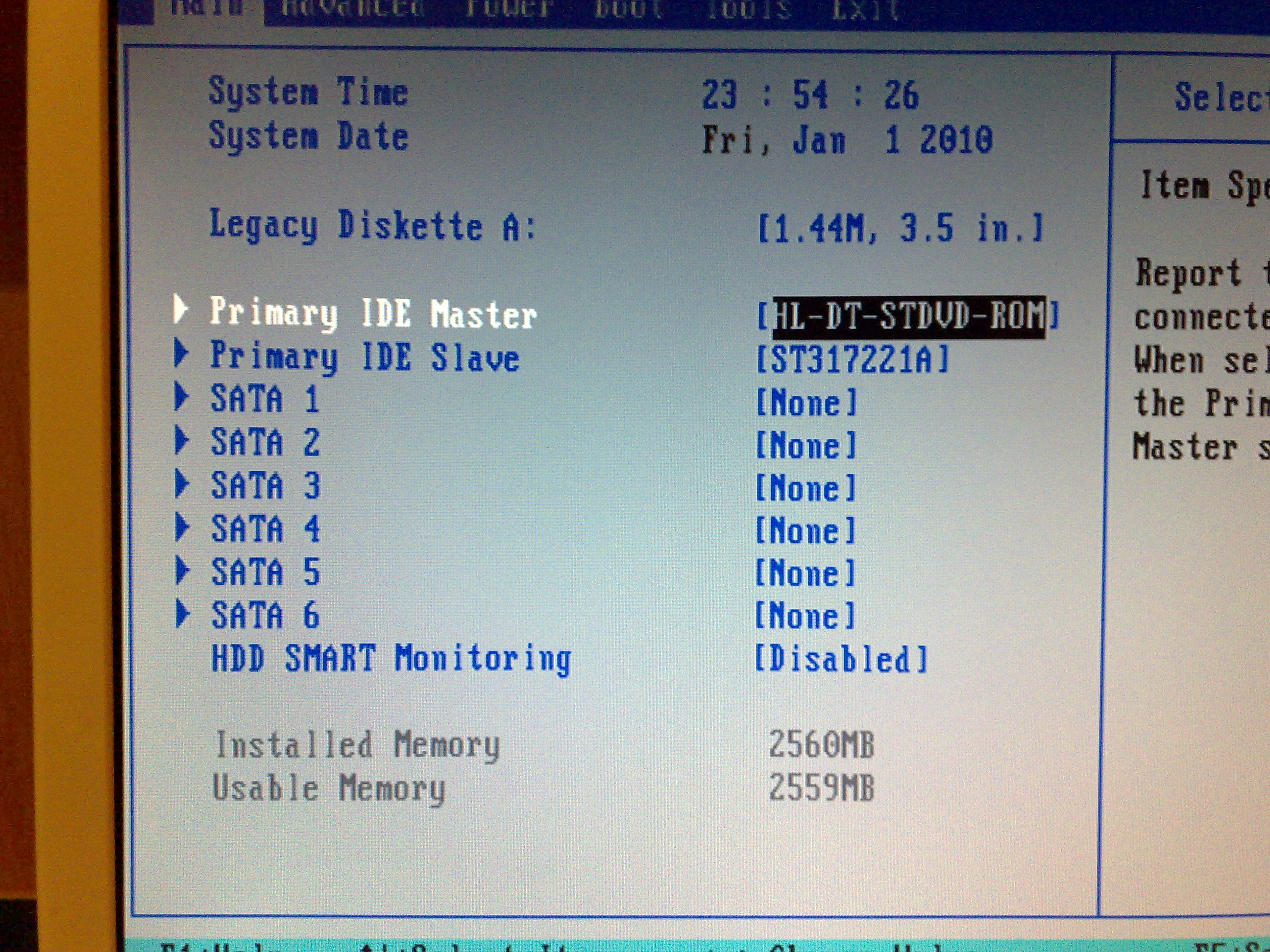The width and height of the screenshot is (1270, 952).
Task: Toggle HDD SMART Monitoring Disabled value
Action: 841,659
